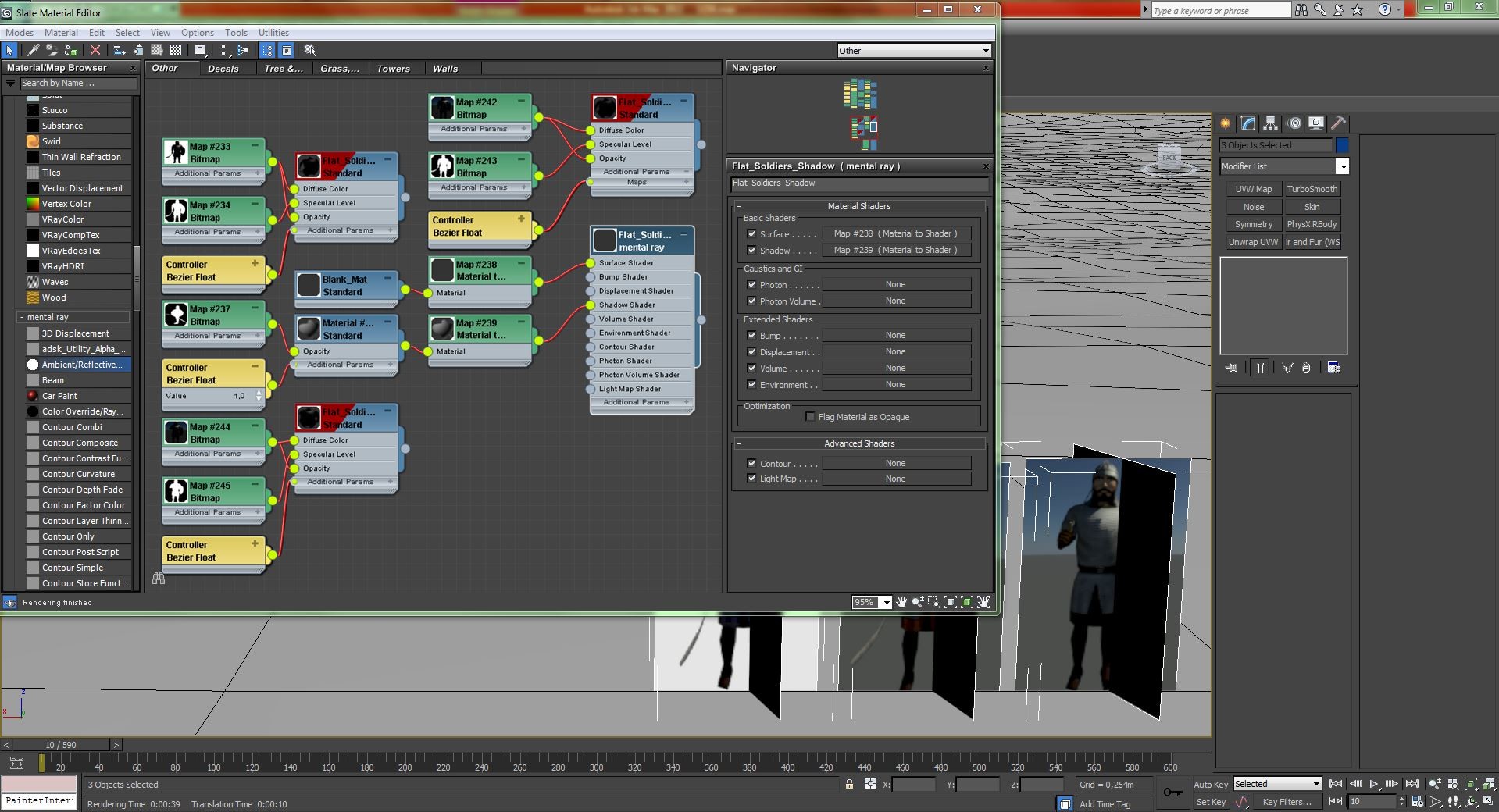Viewport: 1499px width, 812px height.
Task: Open the Motion command panel tab
Action: click(1294, 123)
